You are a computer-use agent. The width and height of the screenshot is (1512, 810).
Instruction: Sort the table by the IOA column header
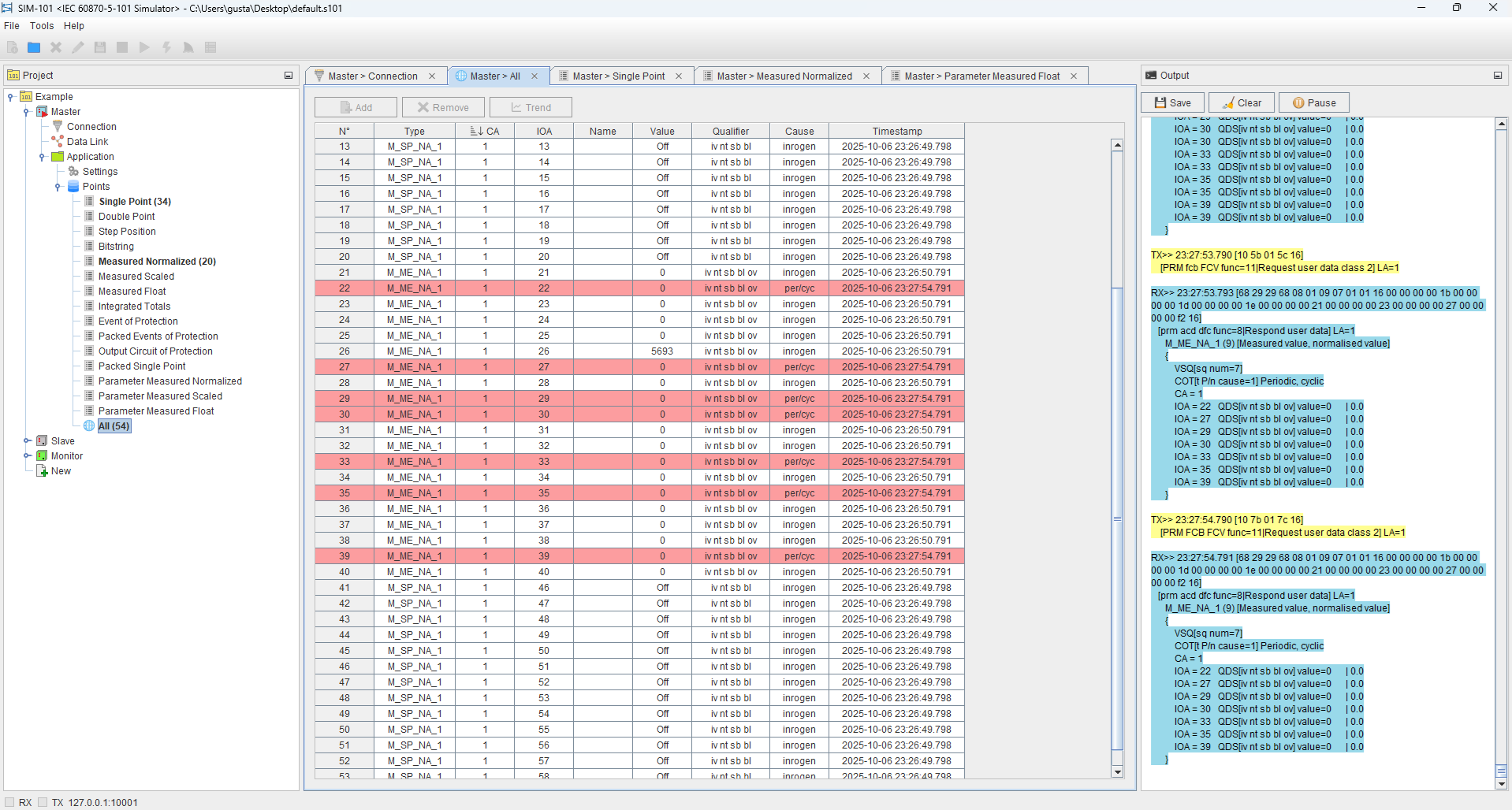(544, 131)
